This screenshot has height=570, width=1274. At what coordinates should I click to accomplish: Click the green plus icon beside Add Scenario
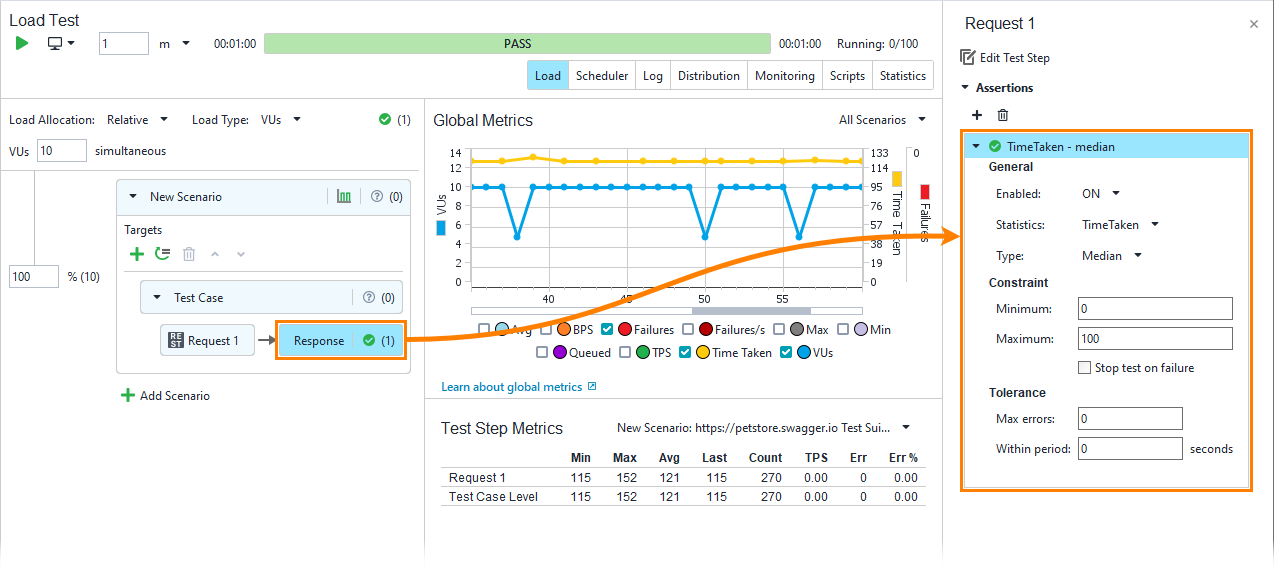(x=127, y=395)
